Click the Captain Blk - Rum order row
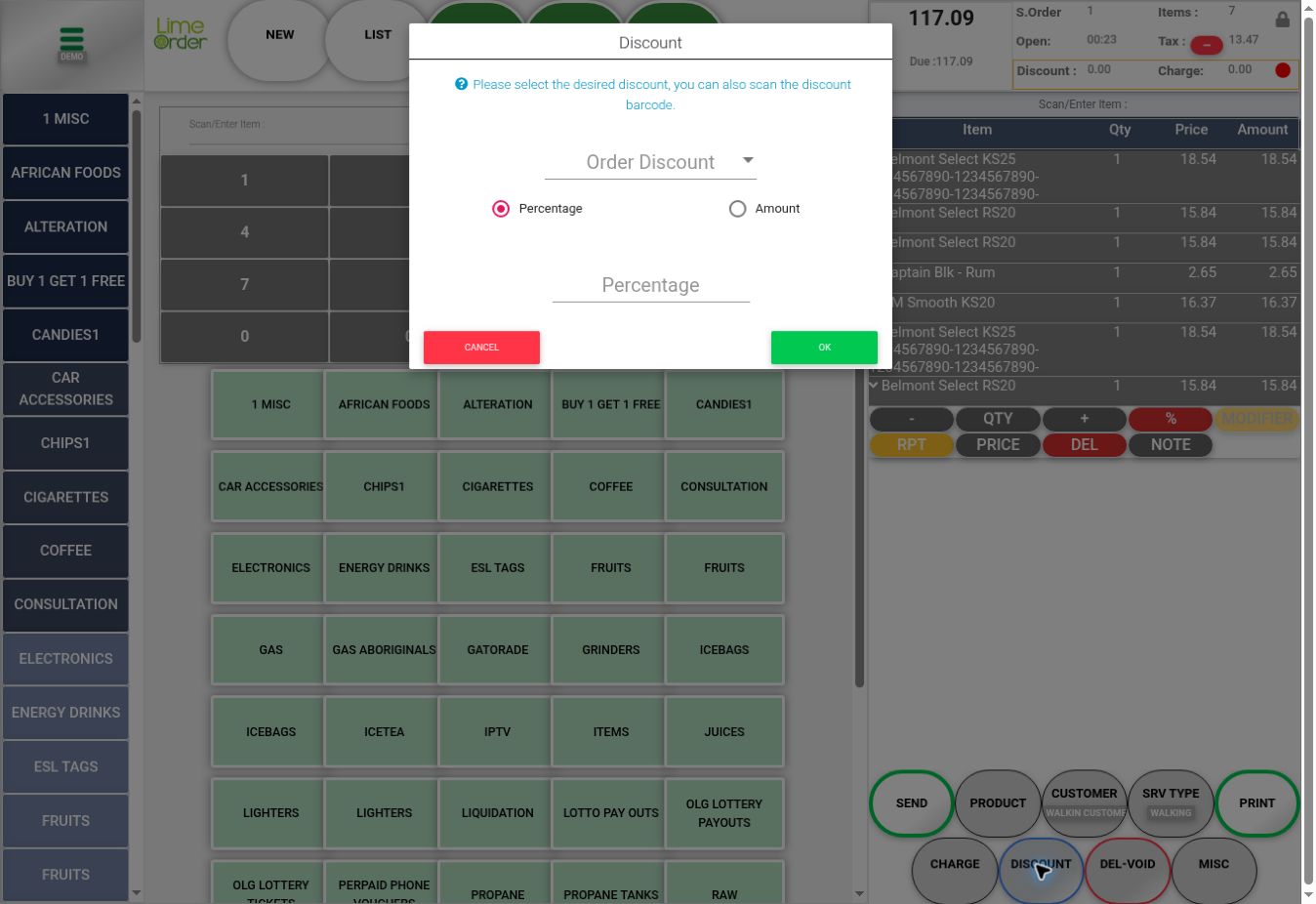The image size is (1316, 904). 1084,273
